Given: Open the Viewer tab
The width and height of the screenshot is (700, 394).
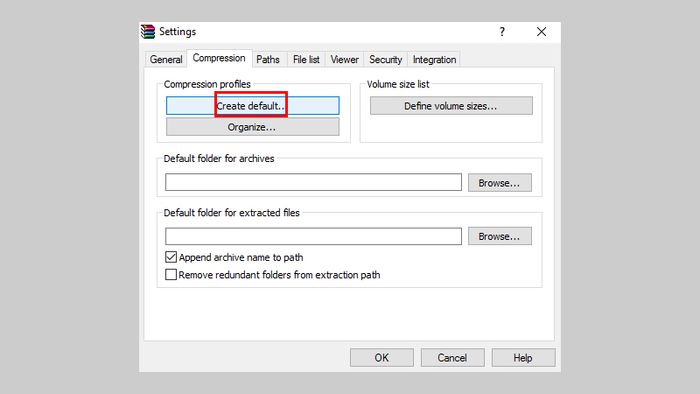Looking at the screenshot, I should point(344,59).
